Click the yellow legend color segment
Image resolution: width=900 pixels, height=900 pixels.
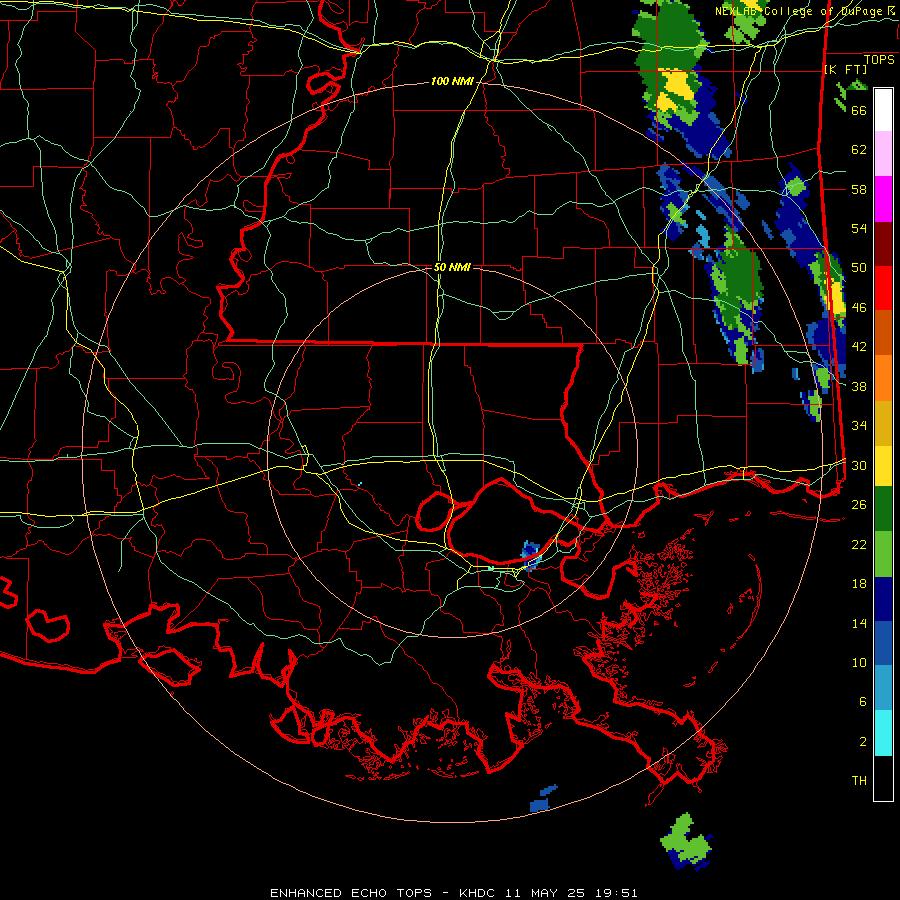[x=883, y=466]
